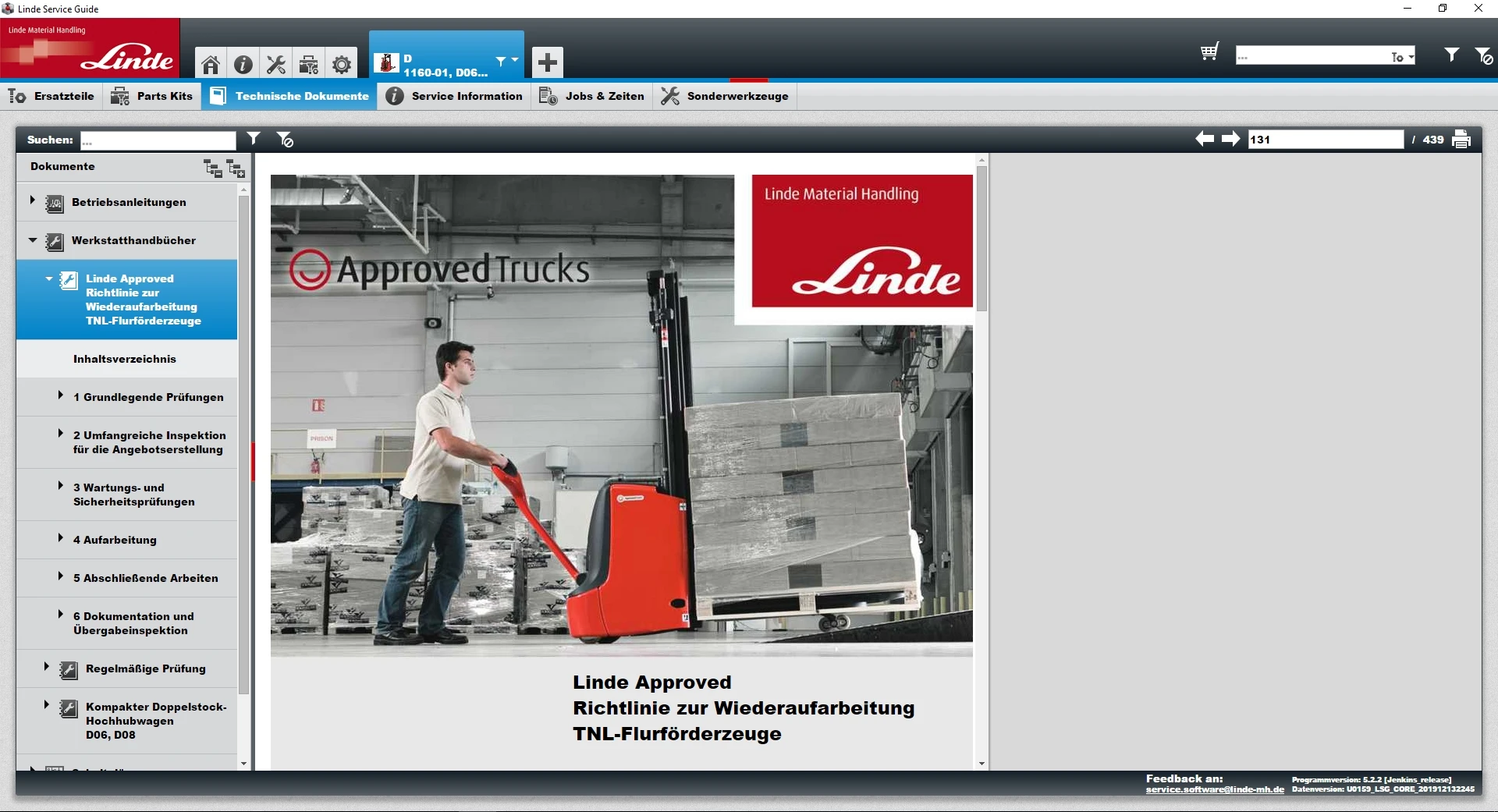Go to the Home screen icon
The width and height of the screenshot is (1498, 812).
coord(211,64)
